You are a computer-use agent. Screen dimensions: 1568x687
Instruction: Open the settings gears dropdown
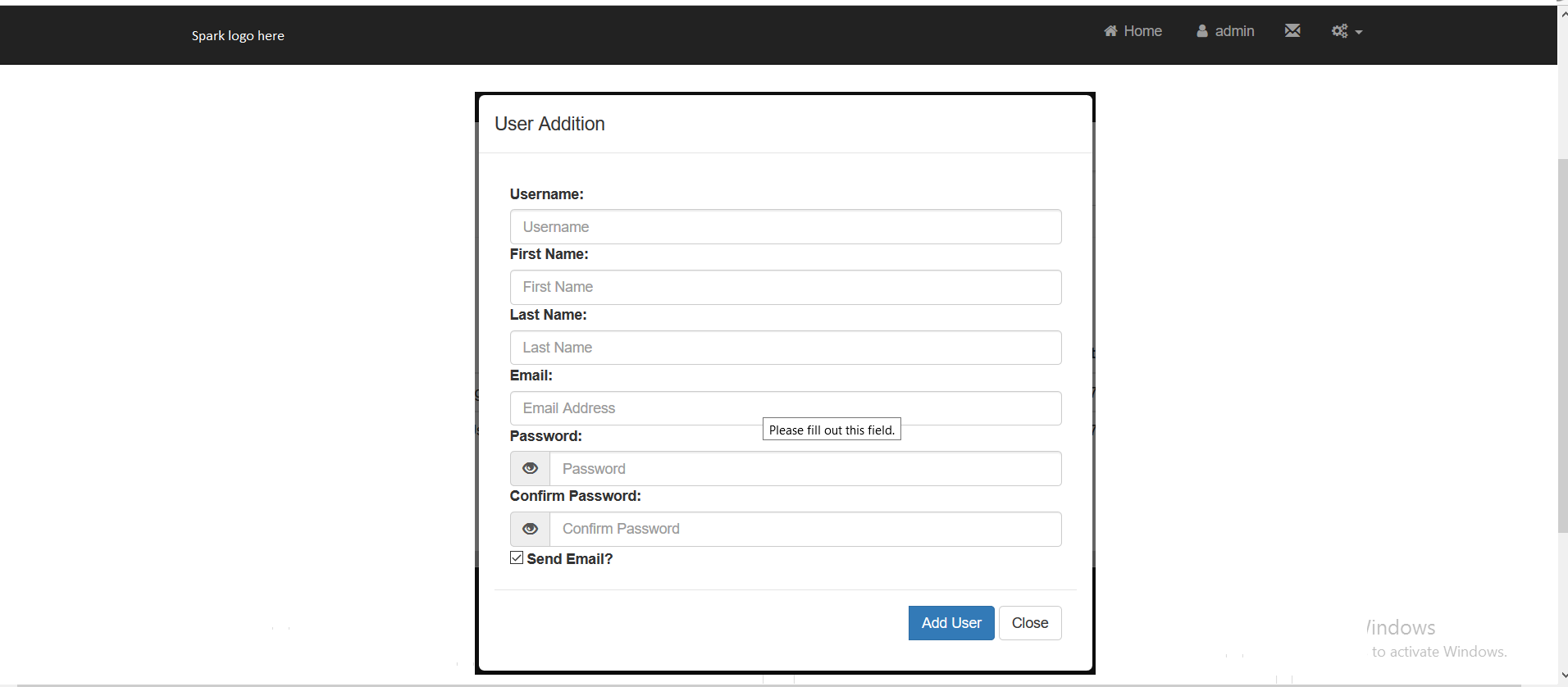point(1346,31)
